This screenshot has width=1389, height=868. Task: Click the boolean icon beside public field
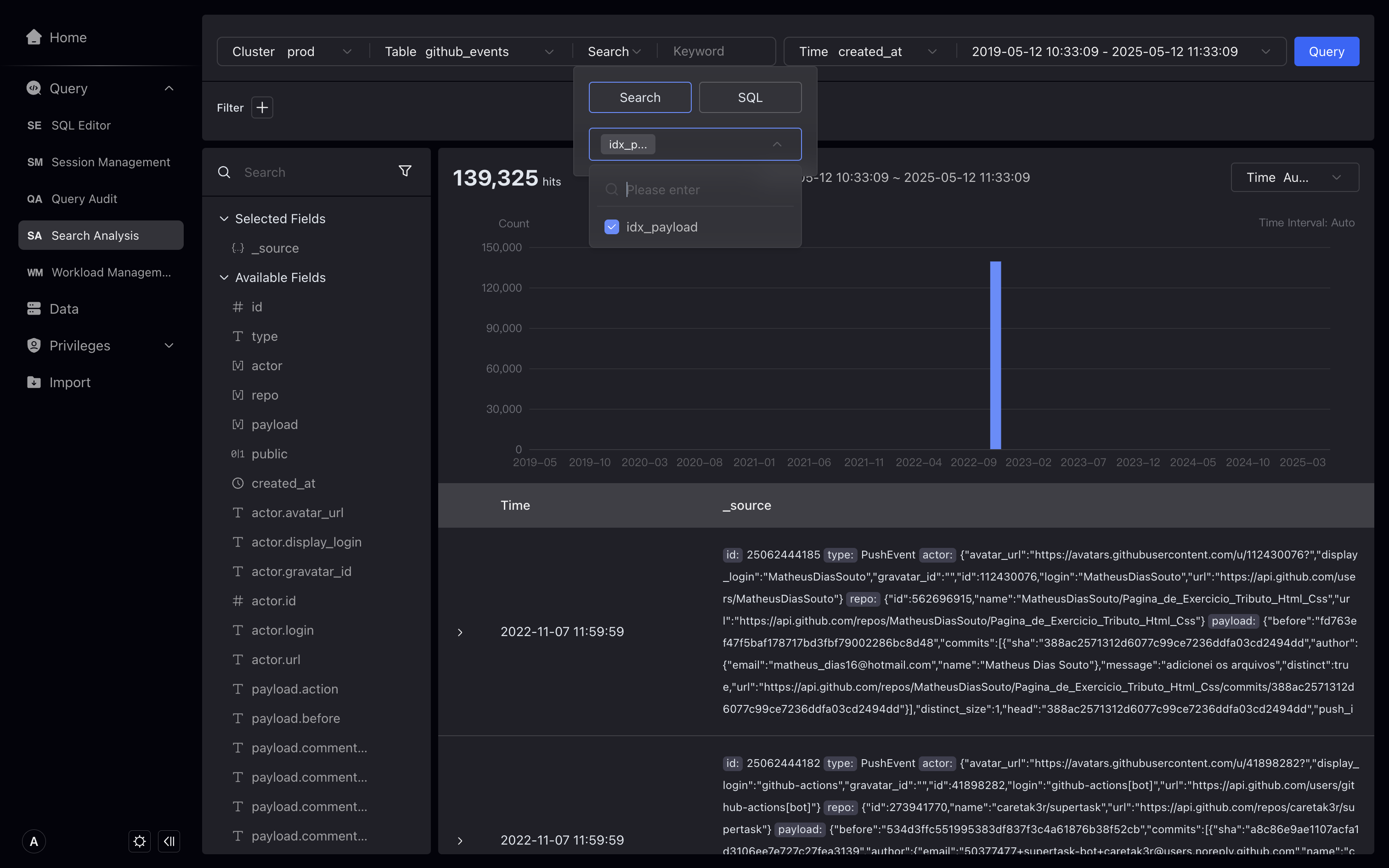click(x=237, y=454)
